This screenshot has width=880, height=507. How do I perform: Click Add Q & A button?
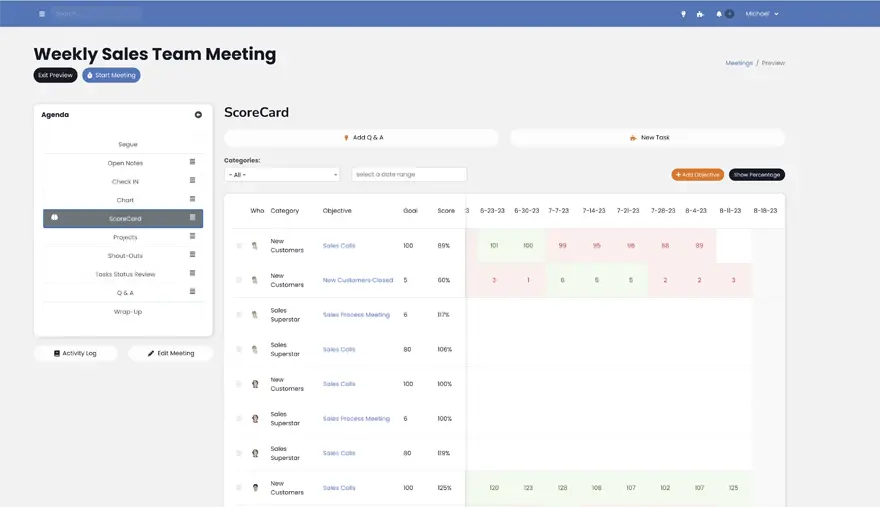pos(361,138)
